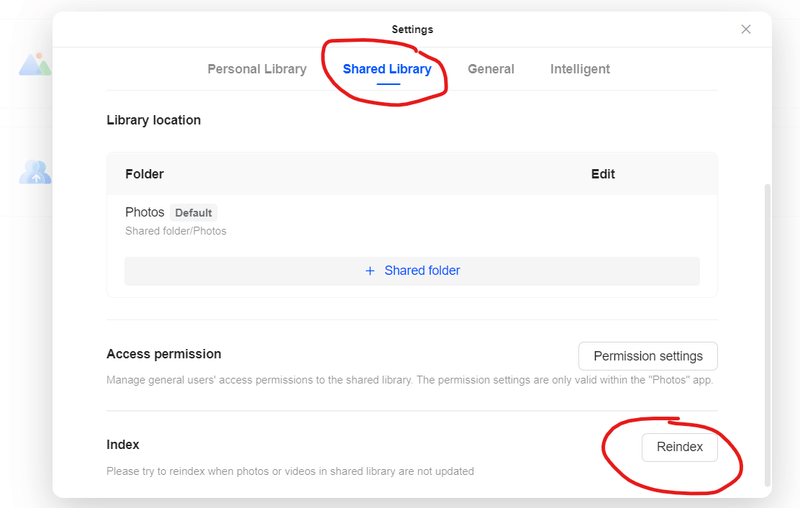Viewport: 800px width, 508px height.
Task: Open Permission settings
Action: pyautogui.click(x=648, y=356)
